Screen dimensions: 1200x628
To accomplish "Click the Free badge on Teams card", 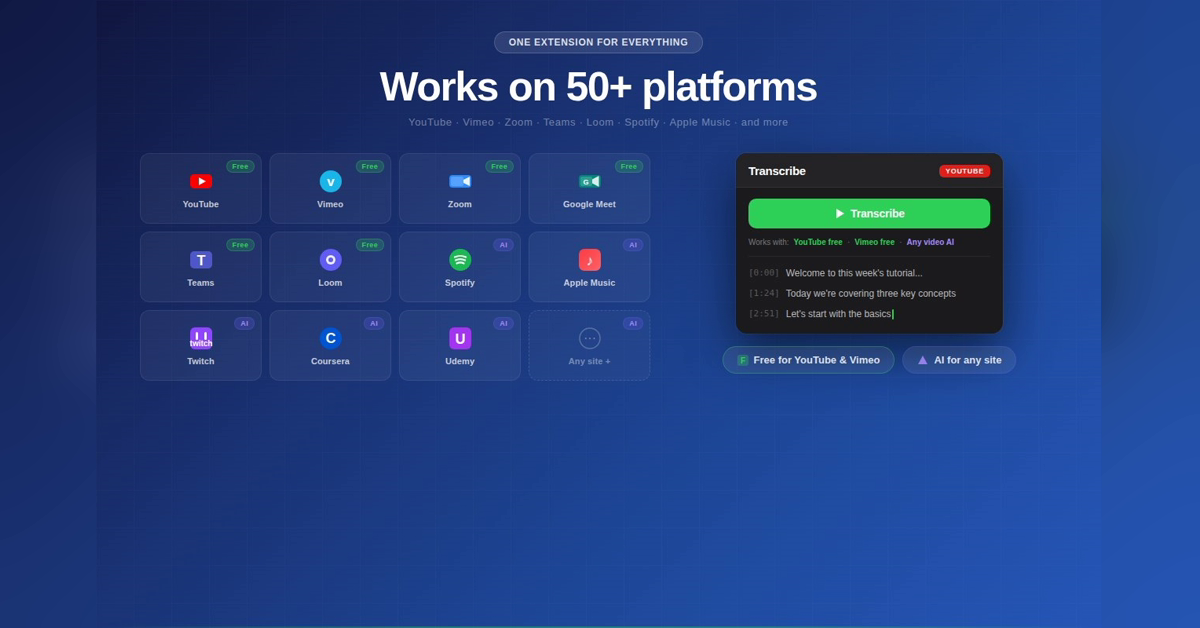I will point(240,245).
